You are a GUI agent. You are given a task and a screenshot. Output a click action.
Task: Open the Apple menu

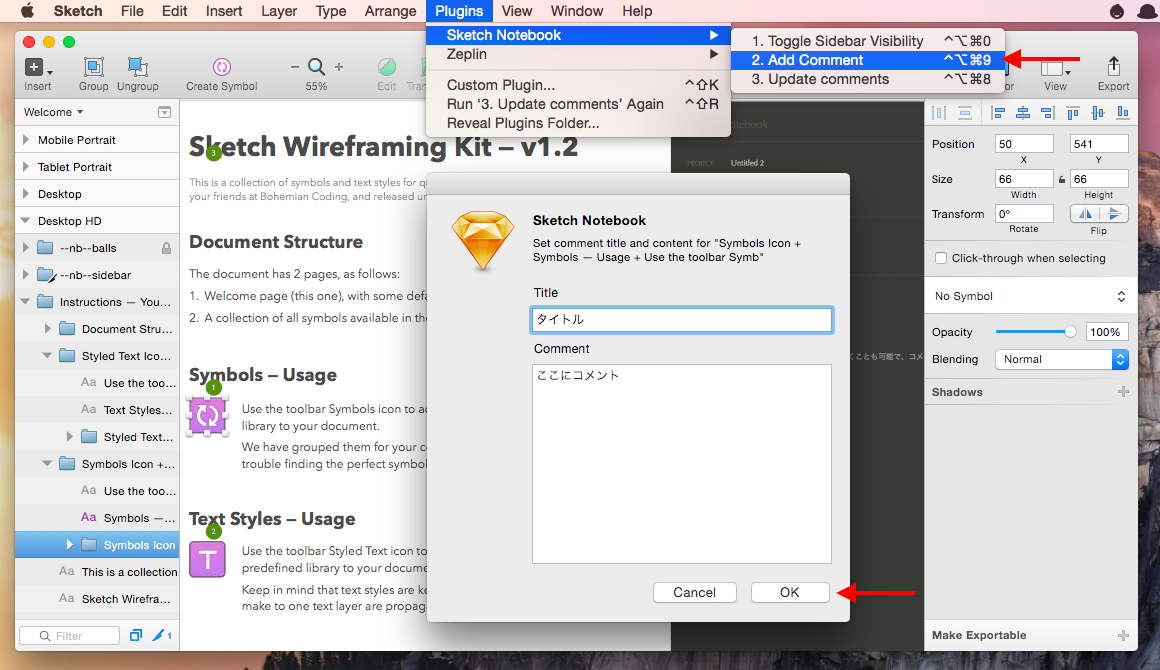tap(27, 11)
